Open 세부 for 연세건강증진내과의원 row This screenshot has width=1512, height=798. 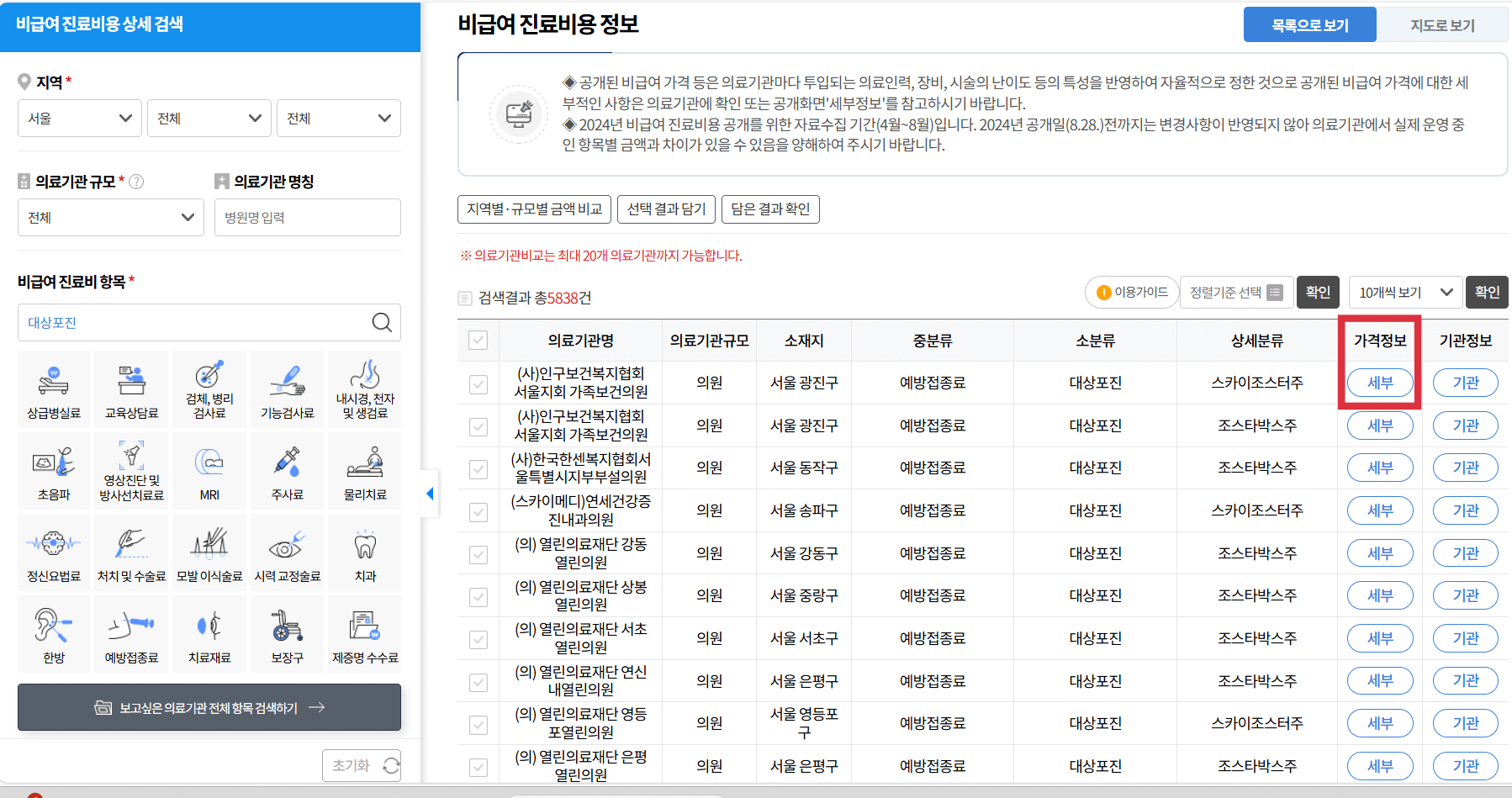point(1380,510)
